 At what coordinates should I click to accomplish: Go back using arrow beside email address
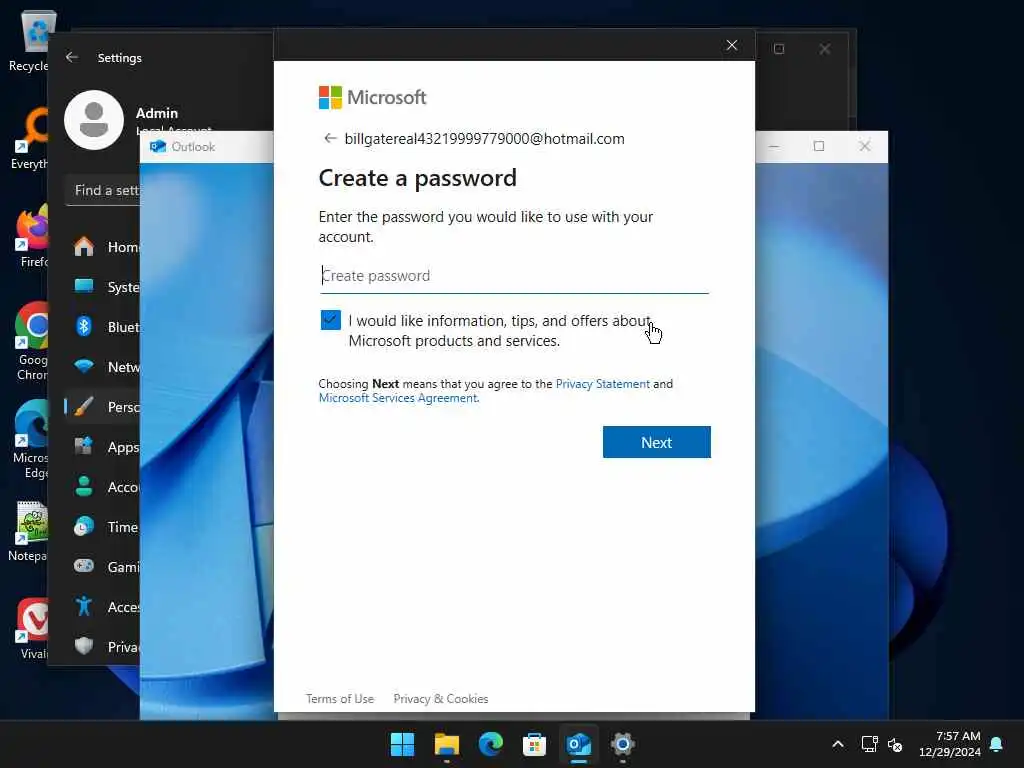point(330,138)
